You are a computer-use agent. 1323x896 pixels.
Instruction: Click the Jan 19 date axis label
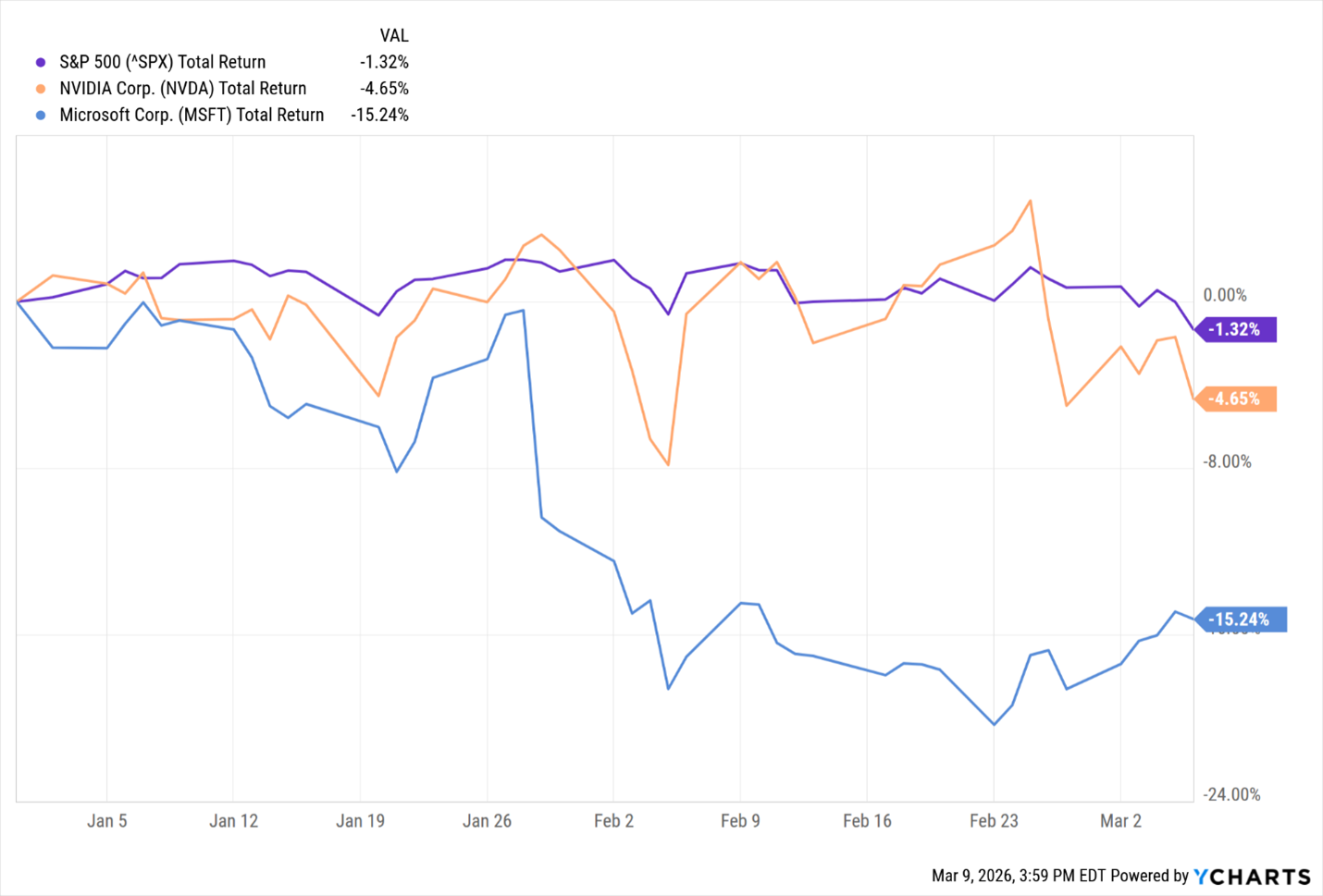pyautogui.click(x=360, y=821)
